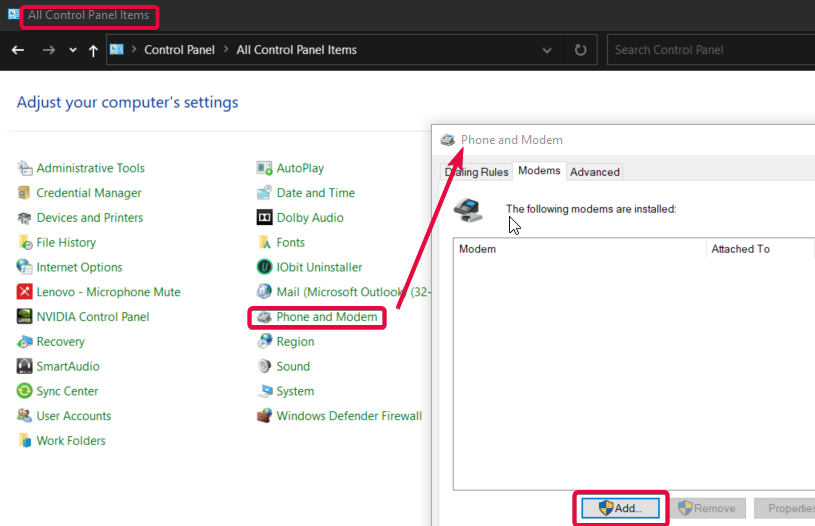This screenshot has width=815, height=526.
Task: Open the Work Folders icon
Action: click(24, 441)
